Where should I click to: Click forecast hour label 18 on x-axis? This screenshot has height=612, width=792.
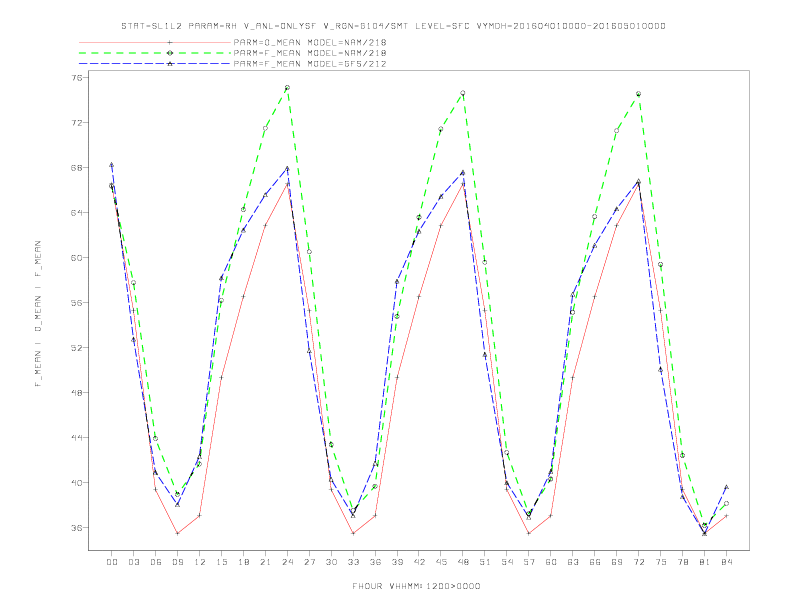point(243,562)
